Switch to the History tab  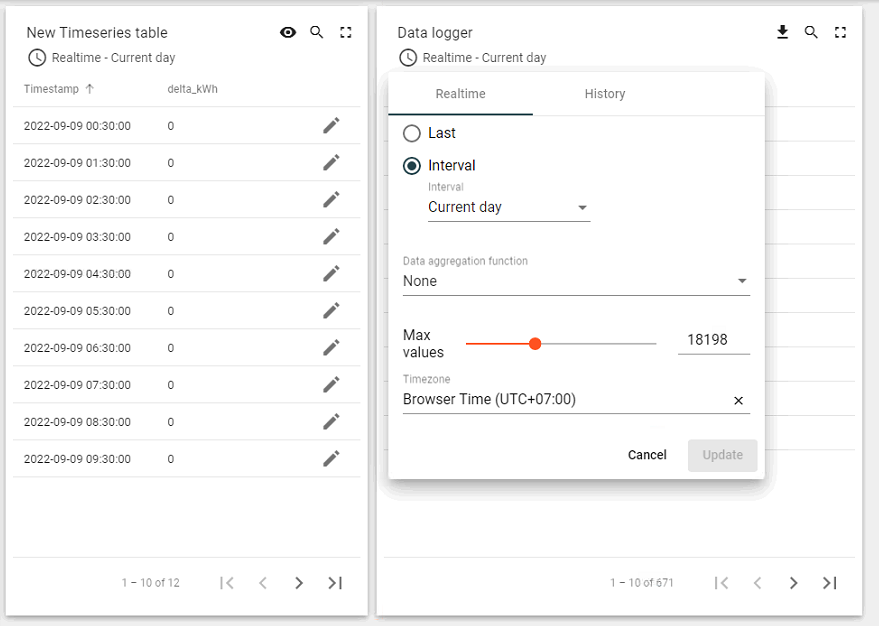[605, 94]
